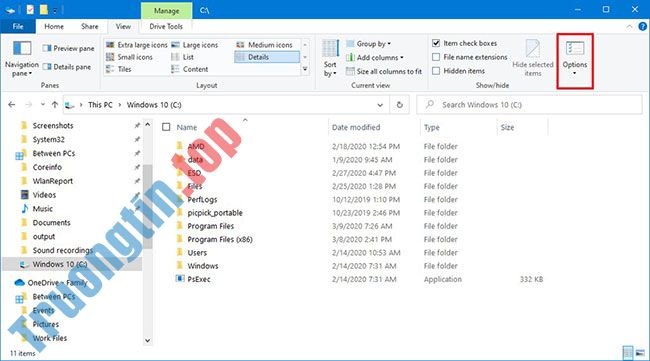Image resolution: width=650 pixels, height=361 pixels.
Task: Click the Properties quick access icon
Action: 30,9
